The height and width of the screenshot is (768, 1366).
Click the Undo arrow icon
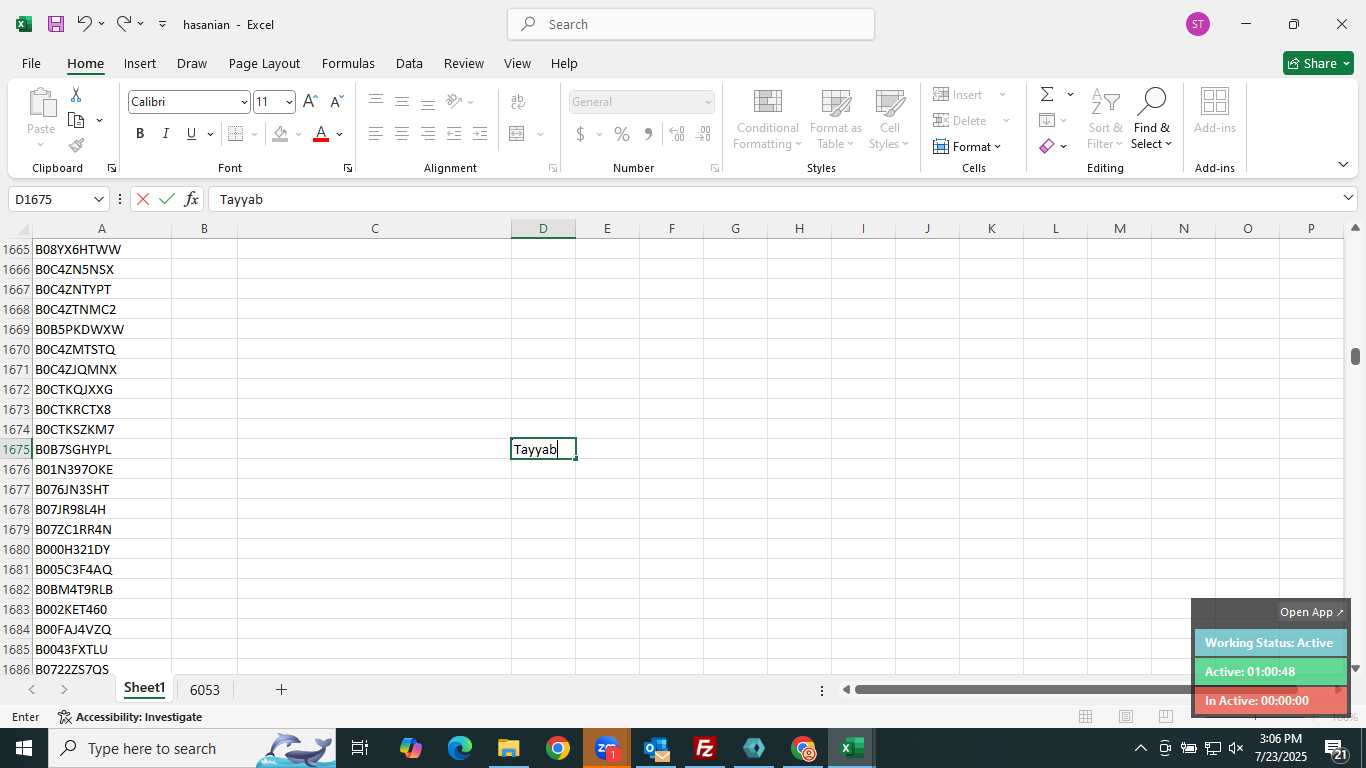click(84, 23)
